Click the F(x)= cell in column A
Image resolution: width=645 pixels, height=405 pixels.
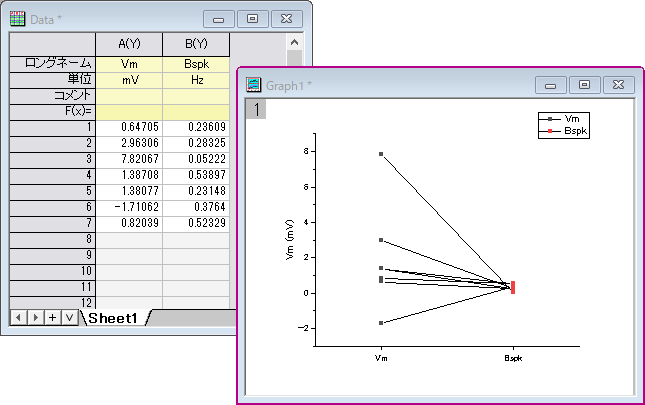(129, 112)
